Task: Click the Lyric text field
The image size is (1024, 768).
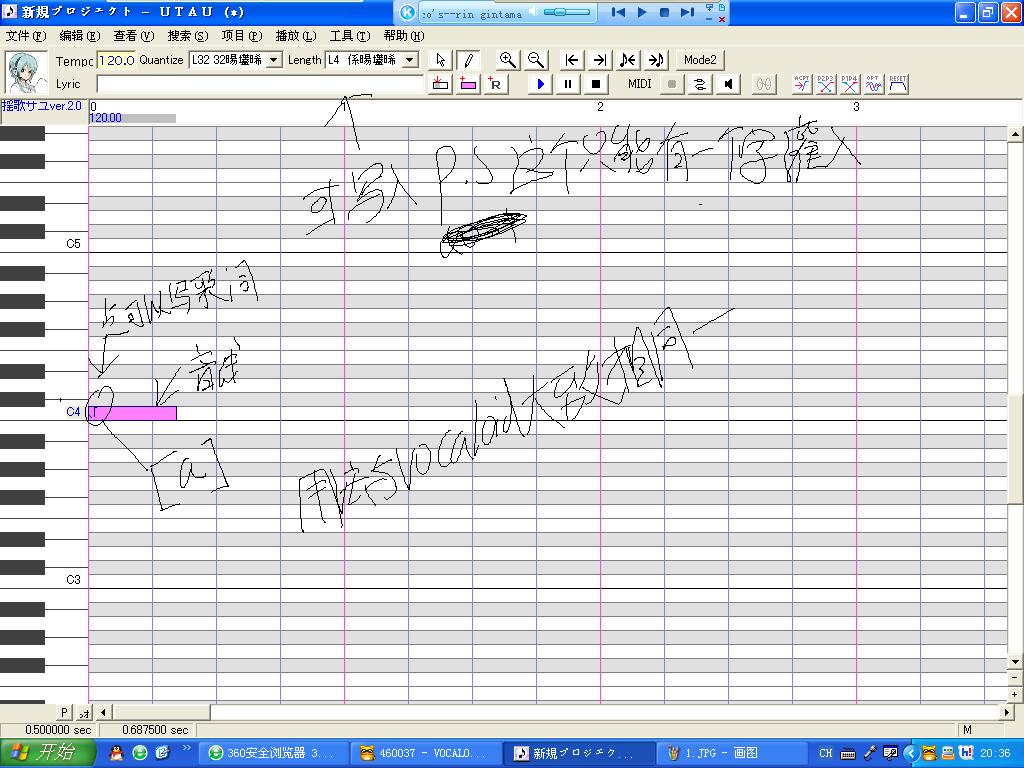Action: [x=260, y=84]
